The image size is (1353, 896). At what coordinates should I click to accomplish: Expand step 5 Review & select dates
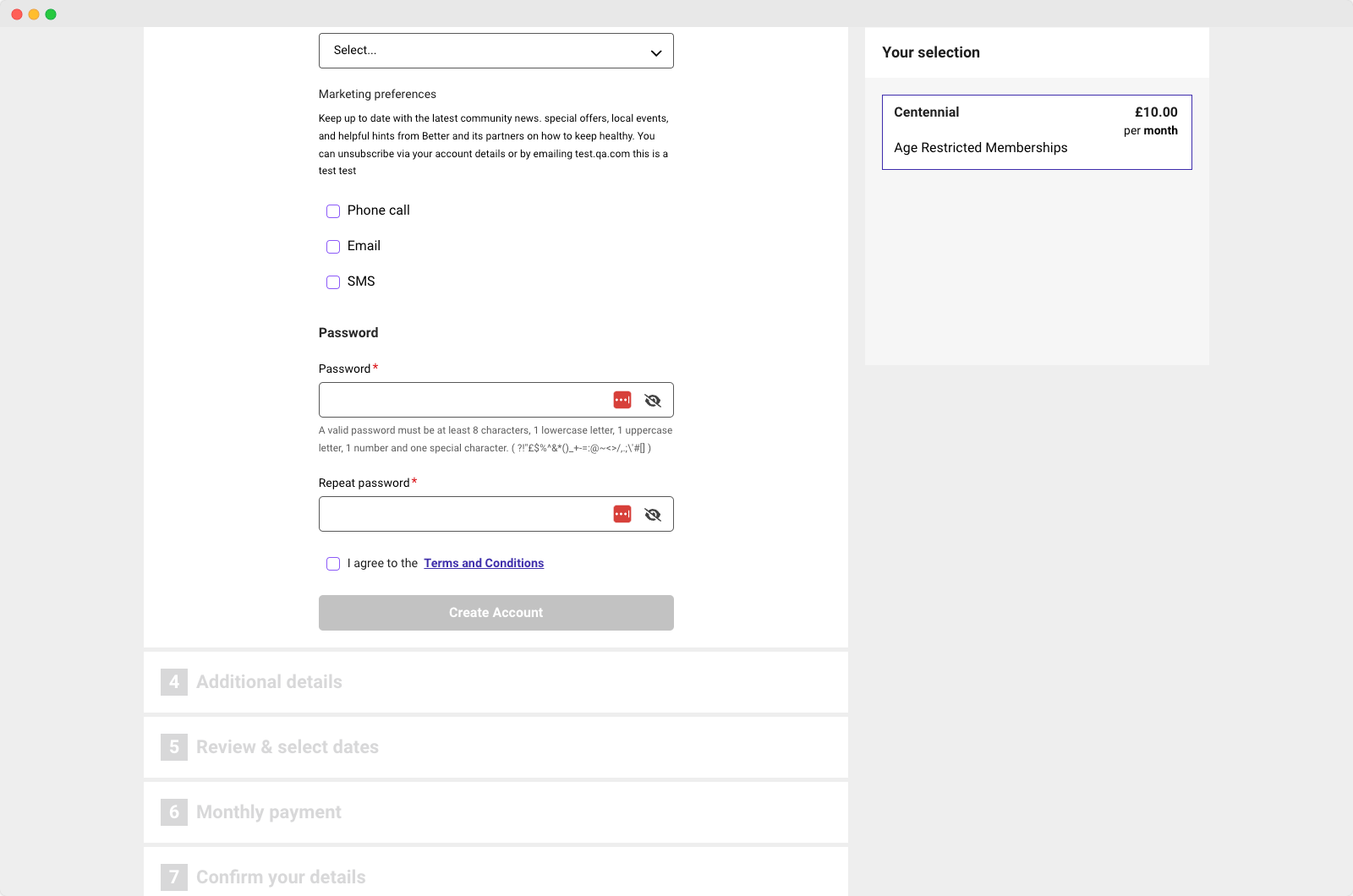pyautogui.click(x=496, y=747)
